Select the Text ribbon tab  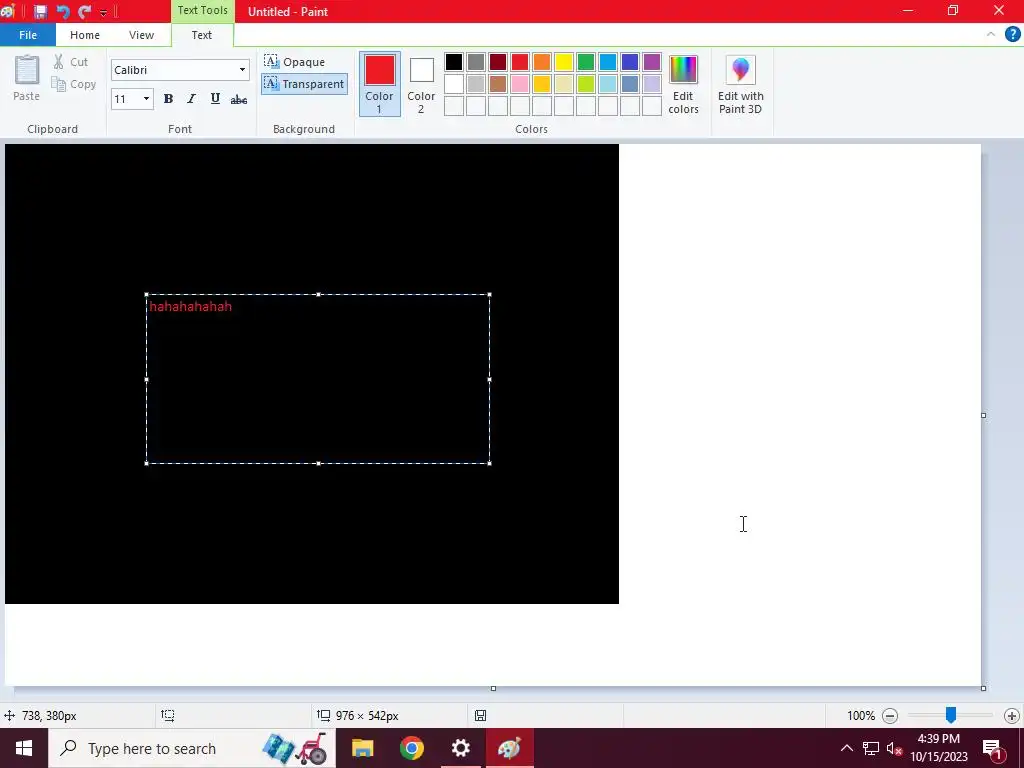point(201,35)
